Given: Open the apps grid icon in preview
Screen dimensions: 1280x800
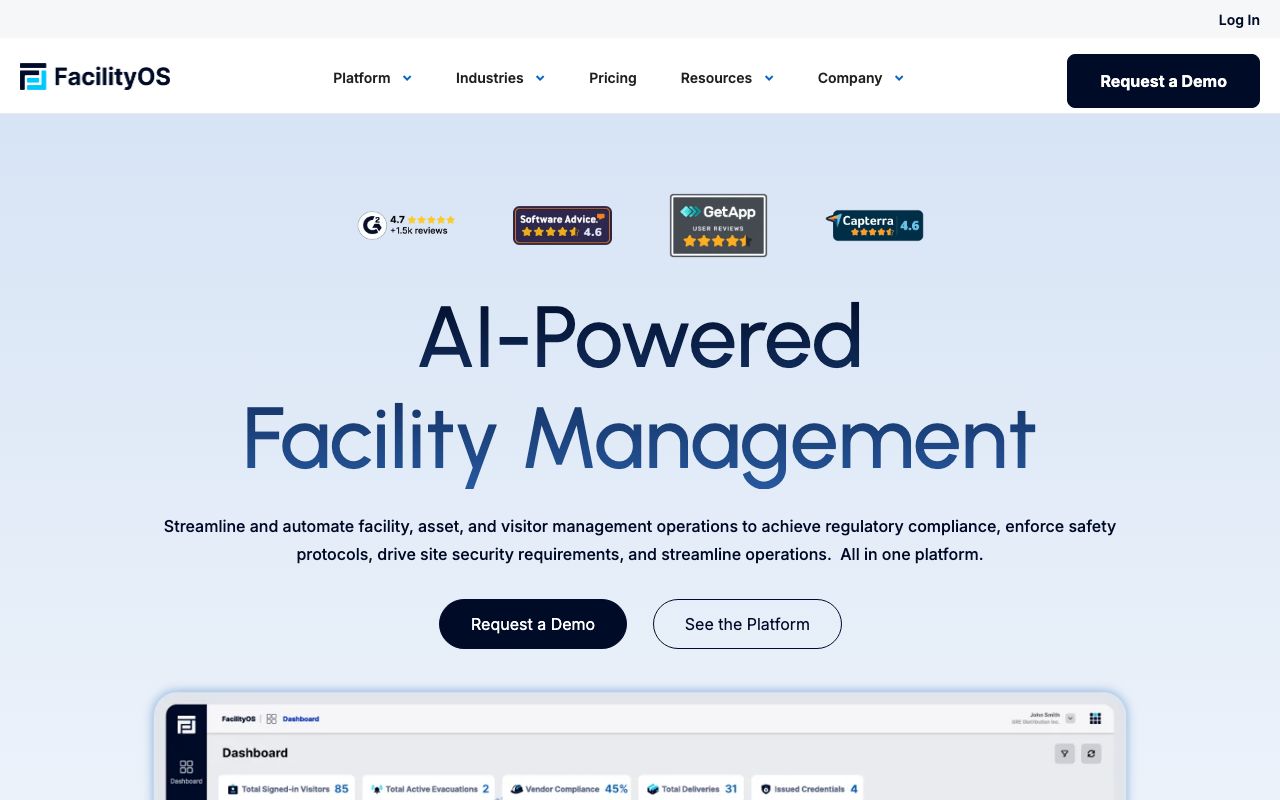Looking at the screenshot, I should point(1095,718).
